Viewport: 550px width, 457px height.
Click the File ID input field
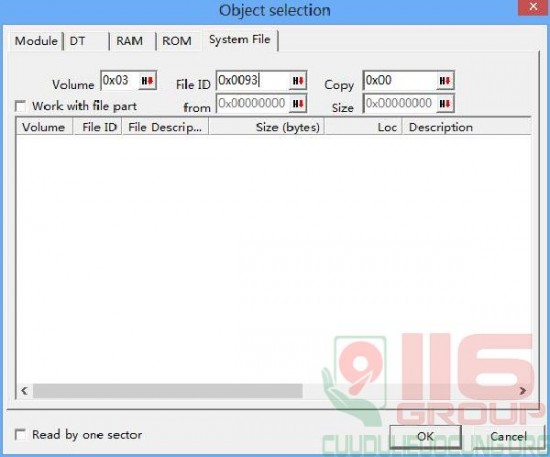pos(253,81)
